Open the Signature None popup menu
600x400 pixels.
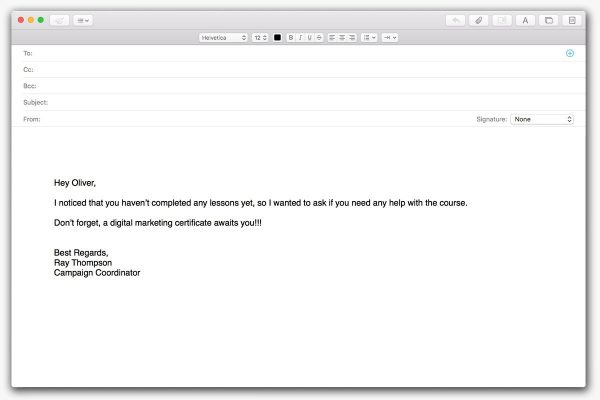[542, 119]
